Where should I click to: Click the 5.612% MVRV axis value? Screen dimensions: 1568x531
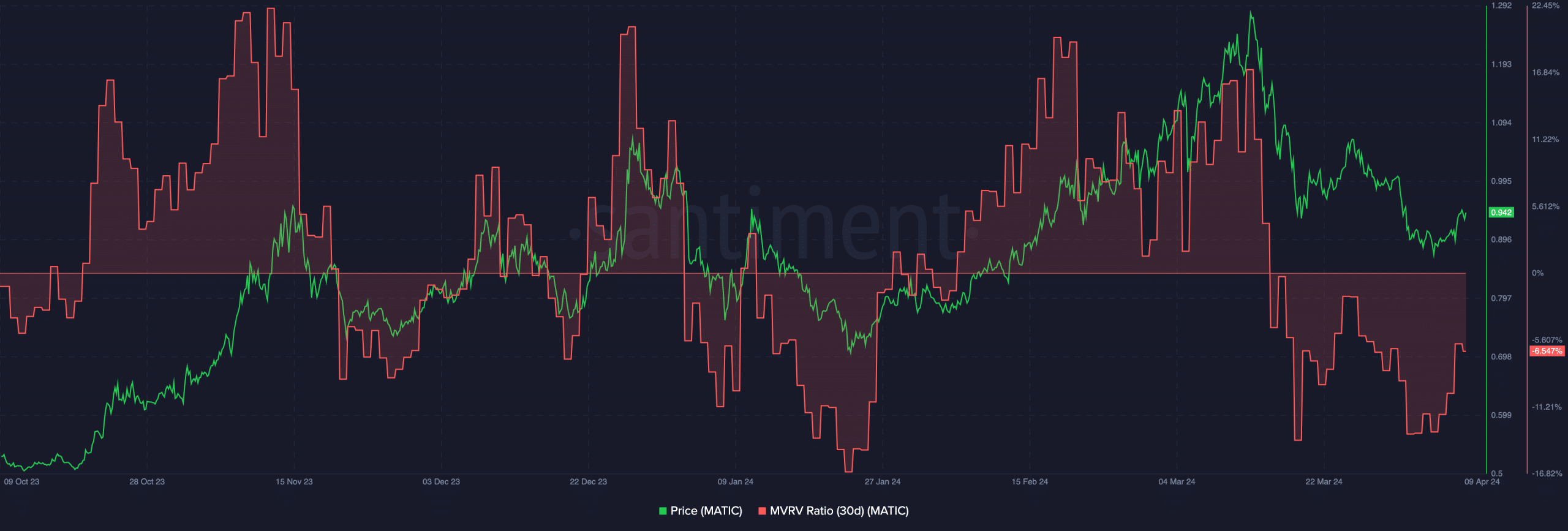point(1546,206)
